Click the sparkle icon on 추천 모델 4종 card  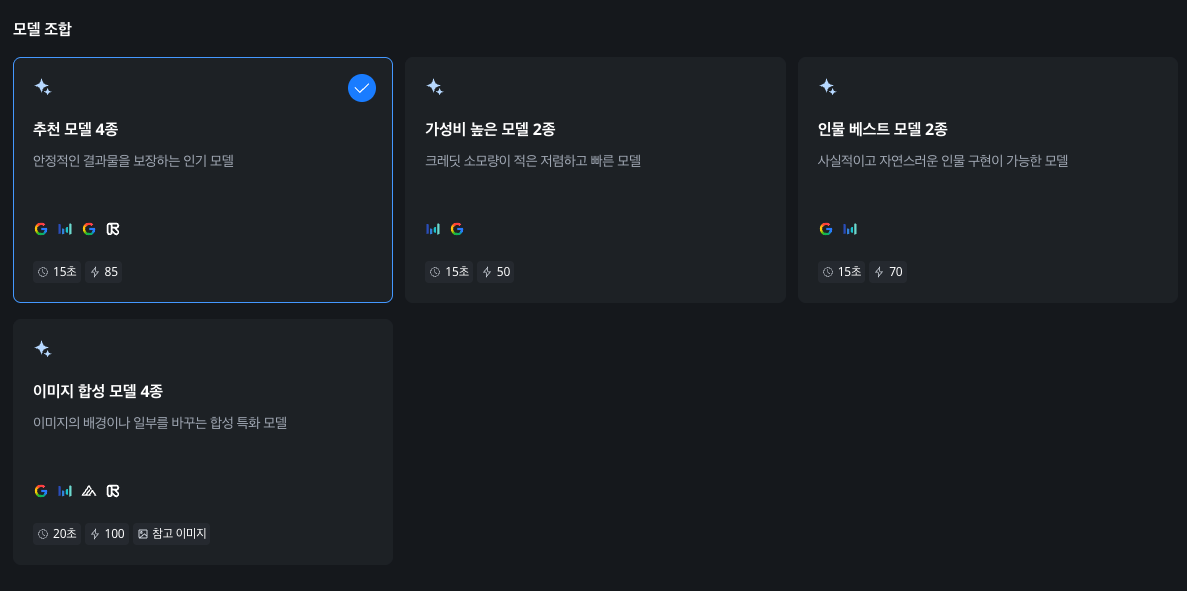point(42,87)
